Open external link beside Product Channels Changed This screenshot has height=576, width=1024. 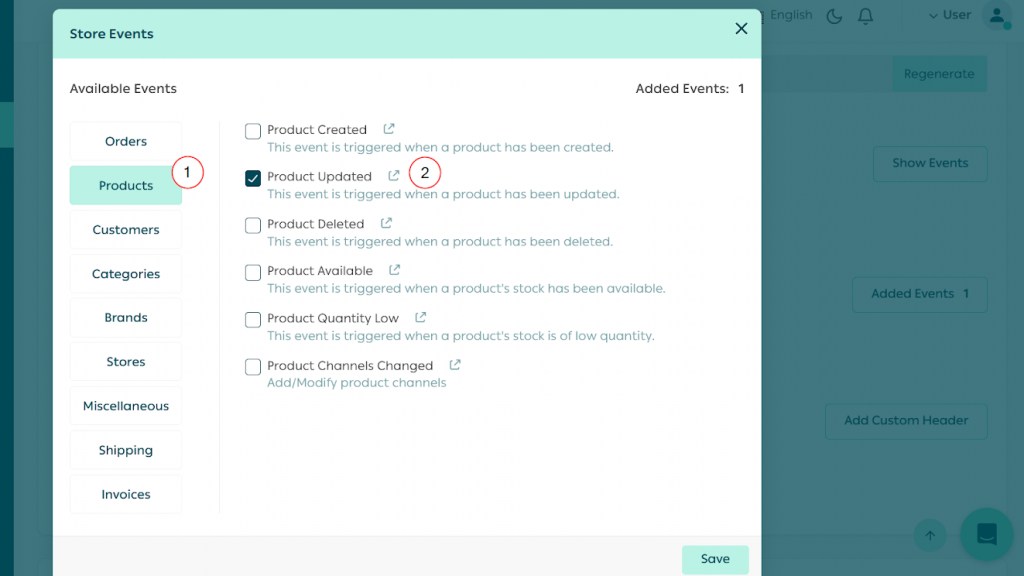[x=455, y=365]
